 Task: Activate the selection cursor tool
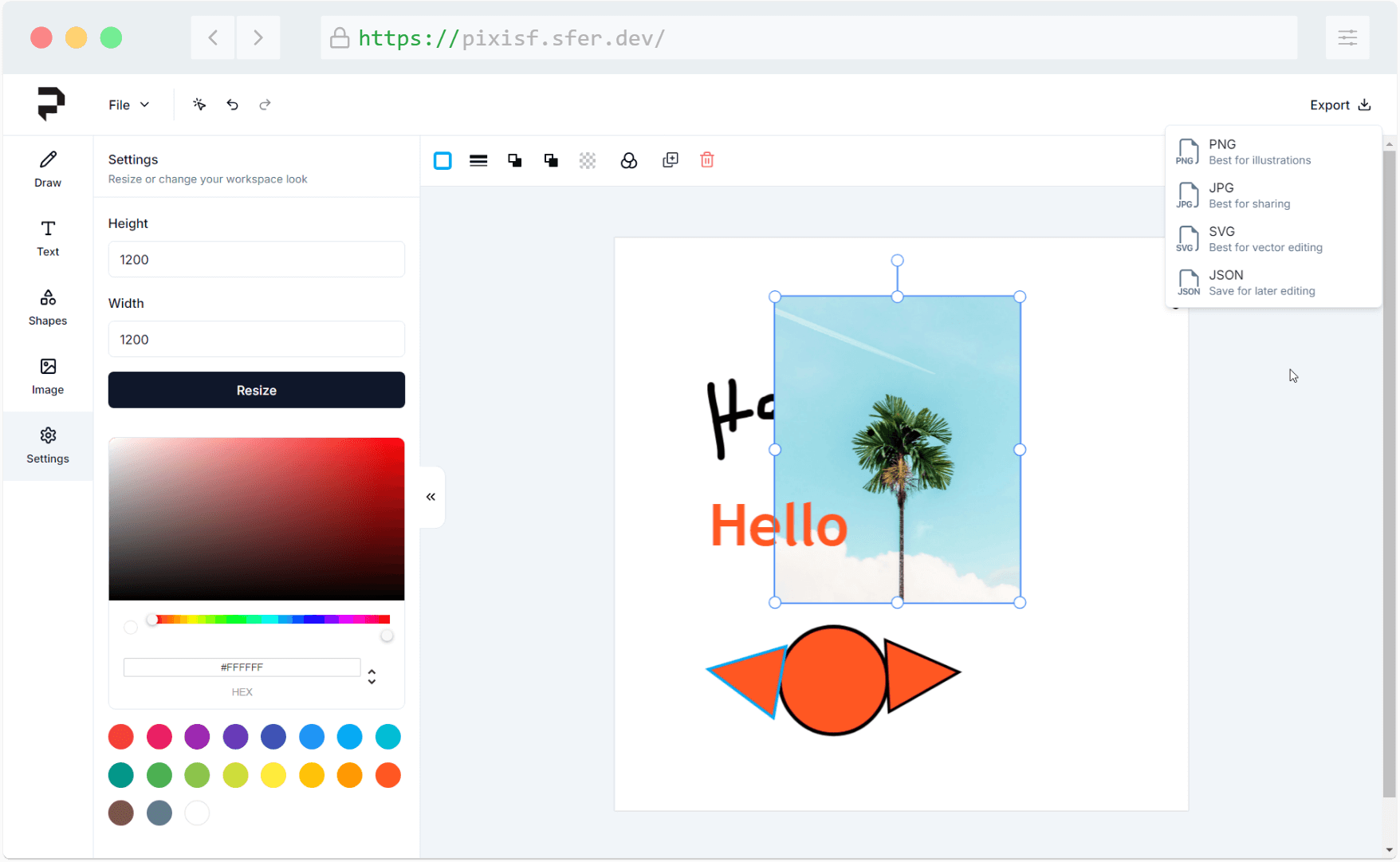[x=199, y=104]
